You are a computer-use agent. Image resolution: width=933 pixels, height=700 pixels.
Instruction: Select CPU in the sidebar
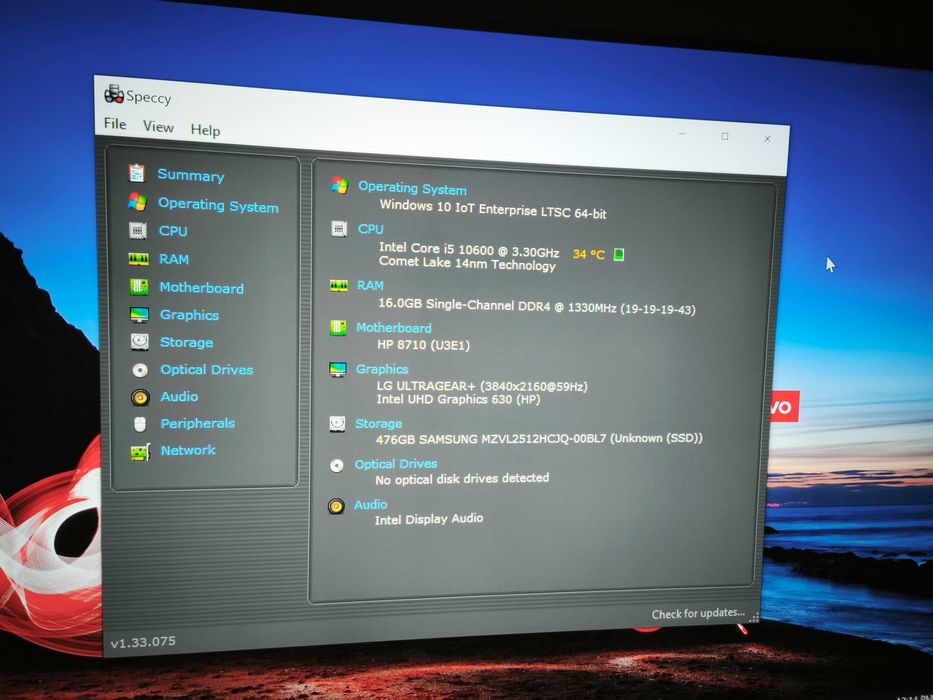[173, 231]
